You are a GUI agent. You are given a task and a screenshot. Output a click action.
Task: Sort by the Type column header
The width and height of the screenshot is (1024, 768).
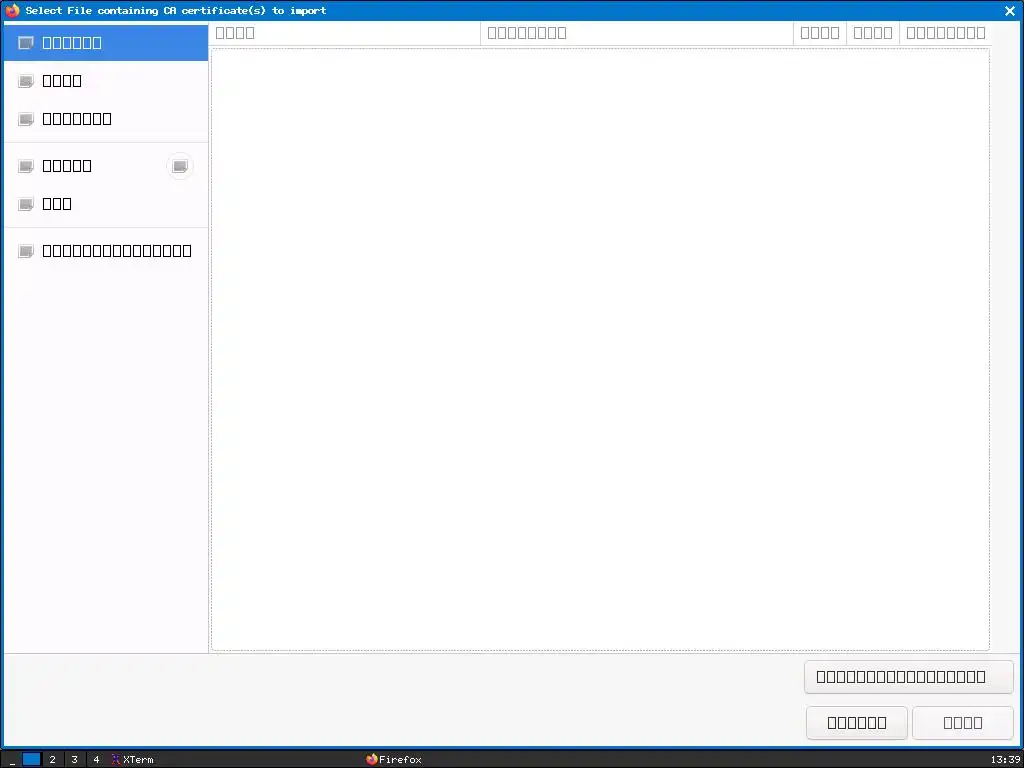pyautogui.click(x=872, y=33)
